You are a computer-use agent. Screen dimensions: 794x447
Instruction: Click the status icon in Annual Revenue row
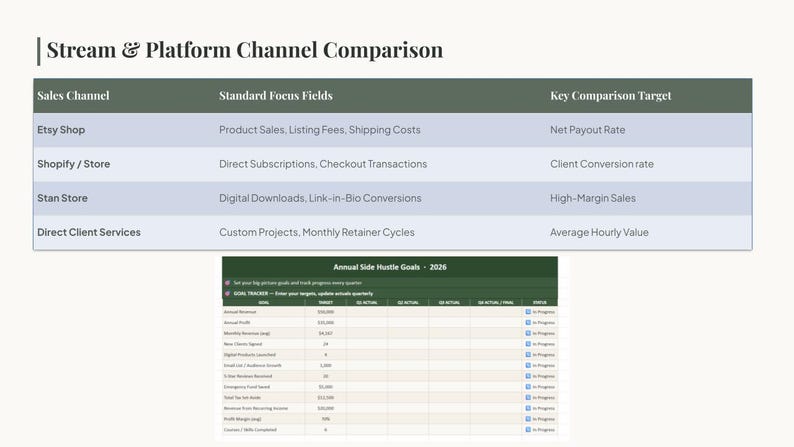pos(528,312)
